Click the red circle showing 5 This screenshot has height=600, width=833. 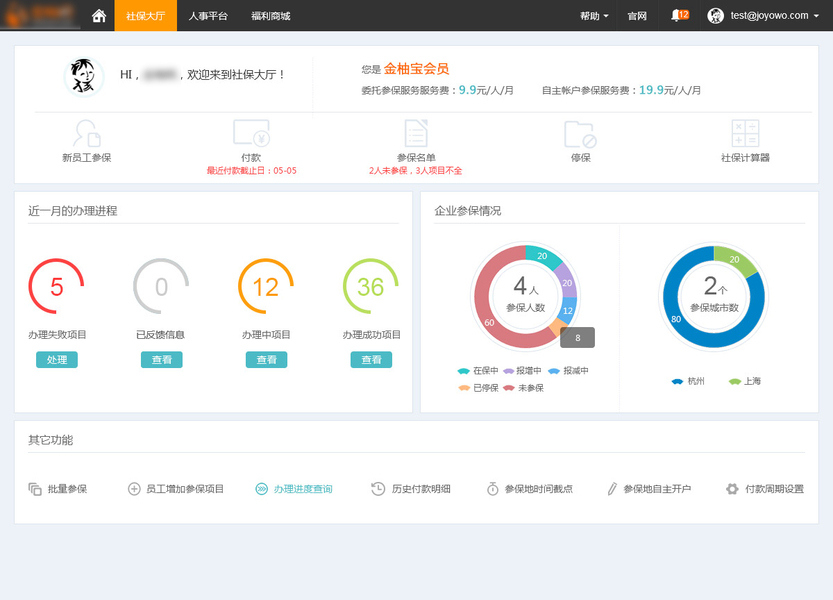56,286
